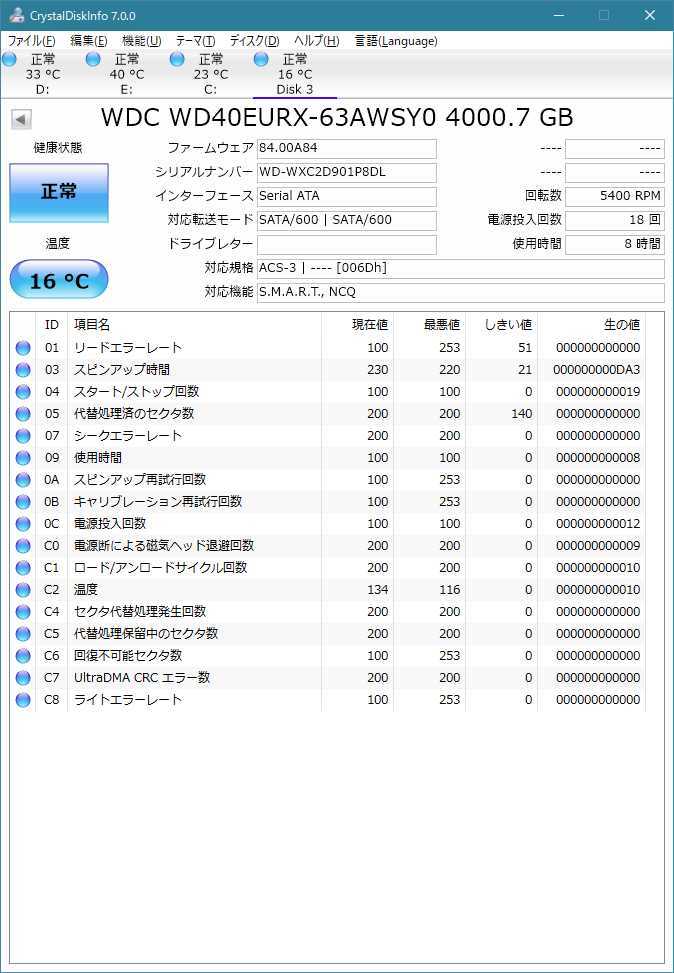674x973 pixels.
Task: Click the CrystalDiskInfo title bar app icon
Action: pyautogui.click(x=16, y=15)
